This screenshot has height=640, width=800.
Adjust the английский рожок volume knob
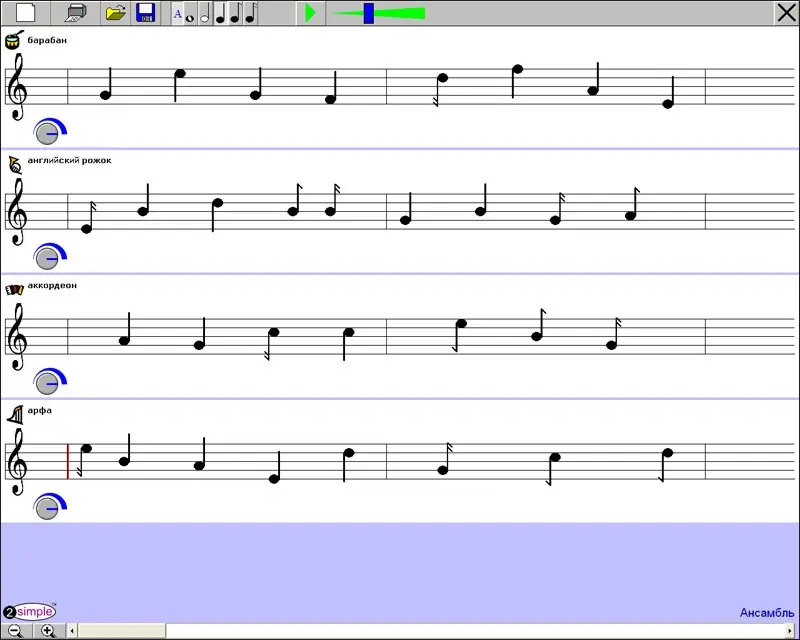[x=47, y=258]
